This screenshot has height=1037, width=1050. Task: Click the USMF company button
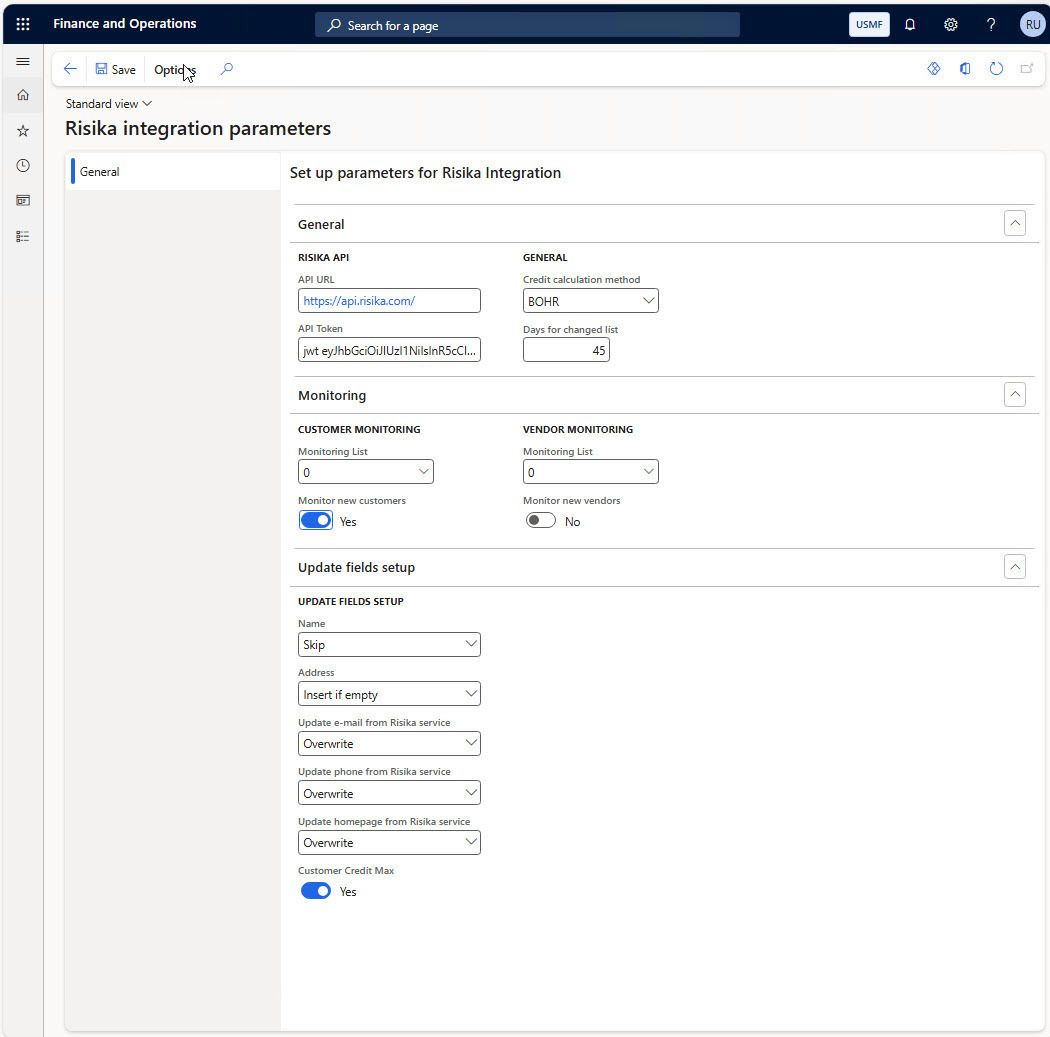coord(869,25)
